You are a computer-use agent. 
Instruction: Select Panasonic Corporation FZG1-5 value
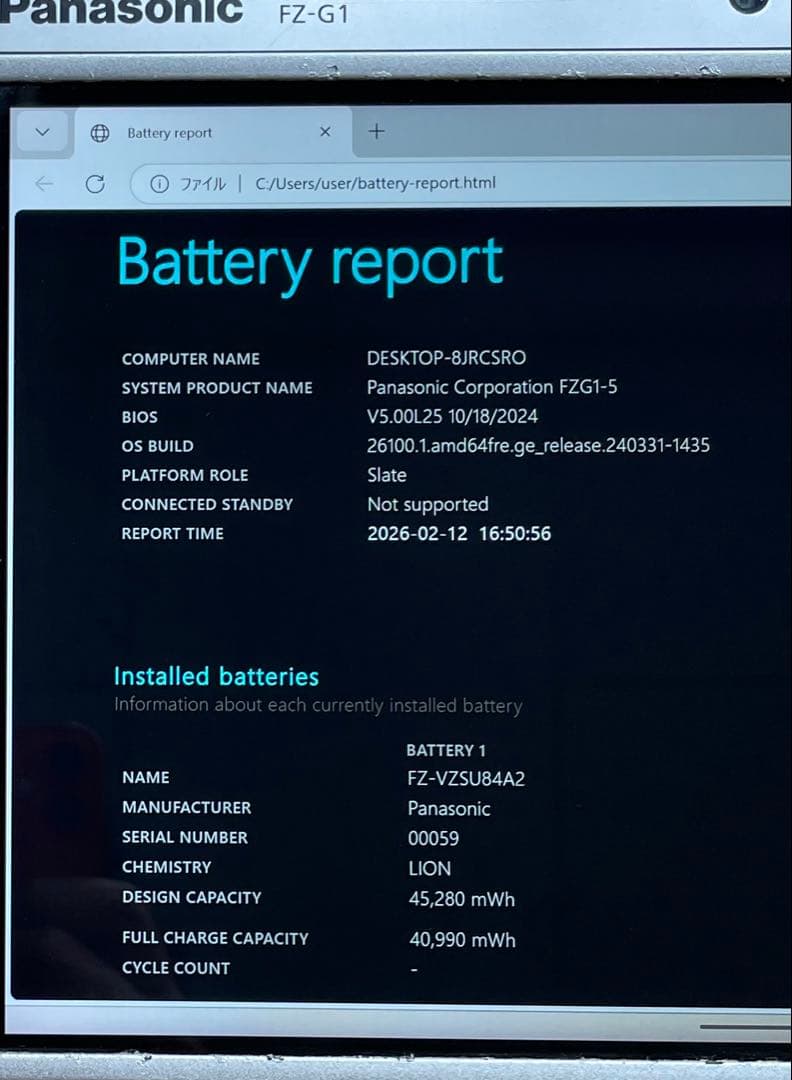492,387
